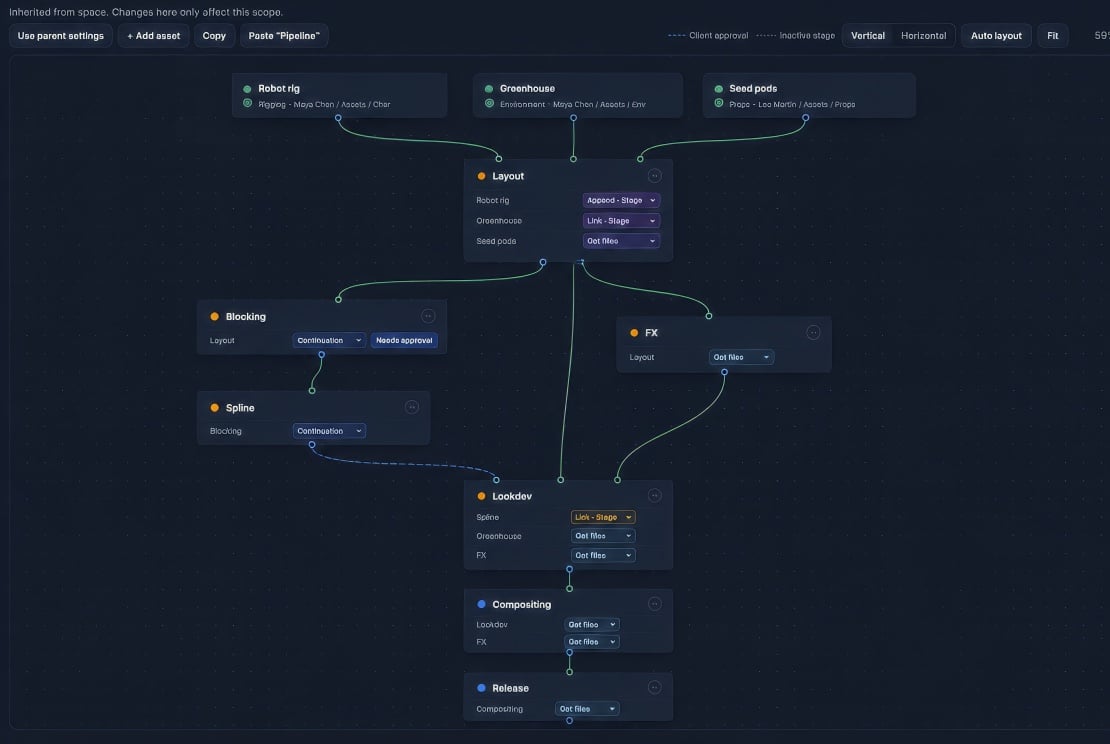Click the orange status dot on FX
The image size is (1110, 744).
coord(634,333)
